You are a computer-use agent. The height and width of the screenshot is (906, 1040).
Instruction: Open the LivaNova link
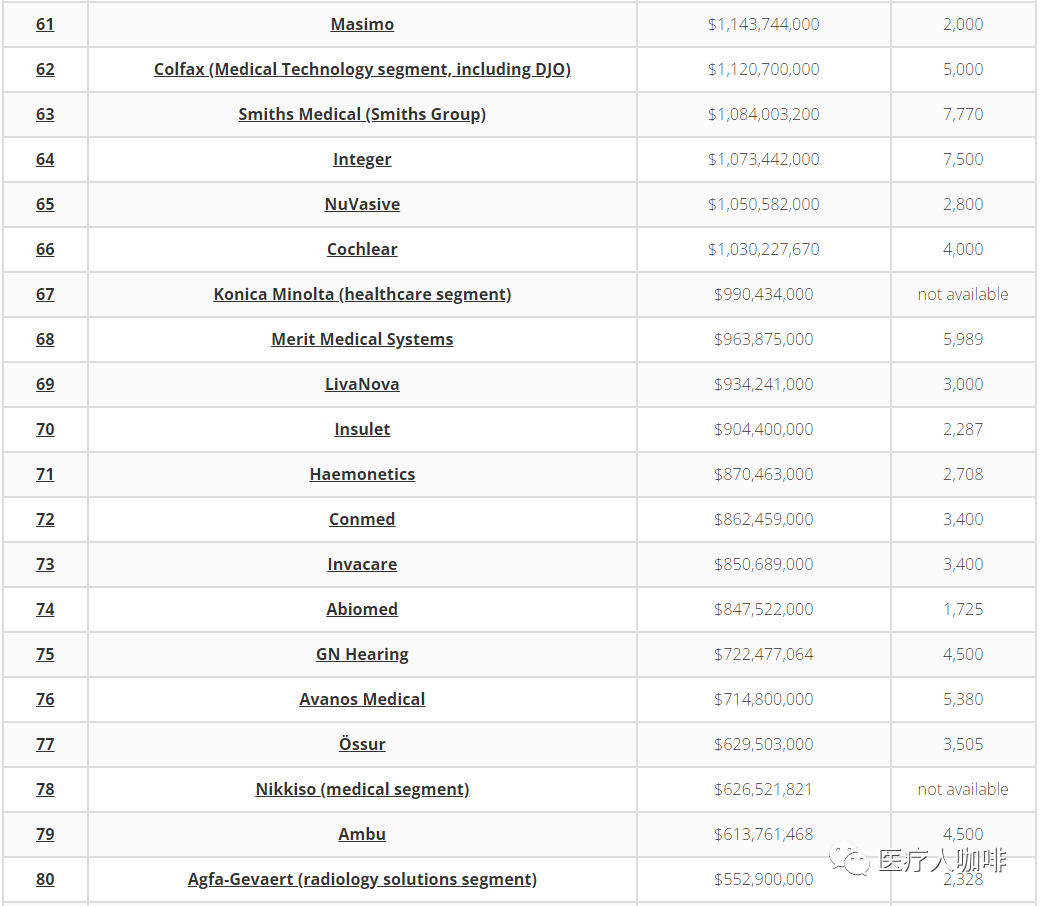362,384
